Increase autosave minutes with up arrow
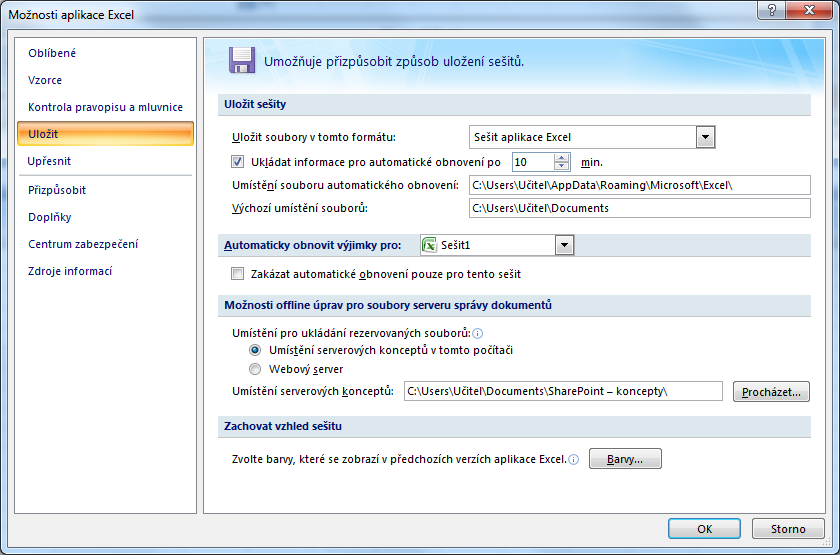Viewport: 840px width, 555px height. (x=561, y=158)
